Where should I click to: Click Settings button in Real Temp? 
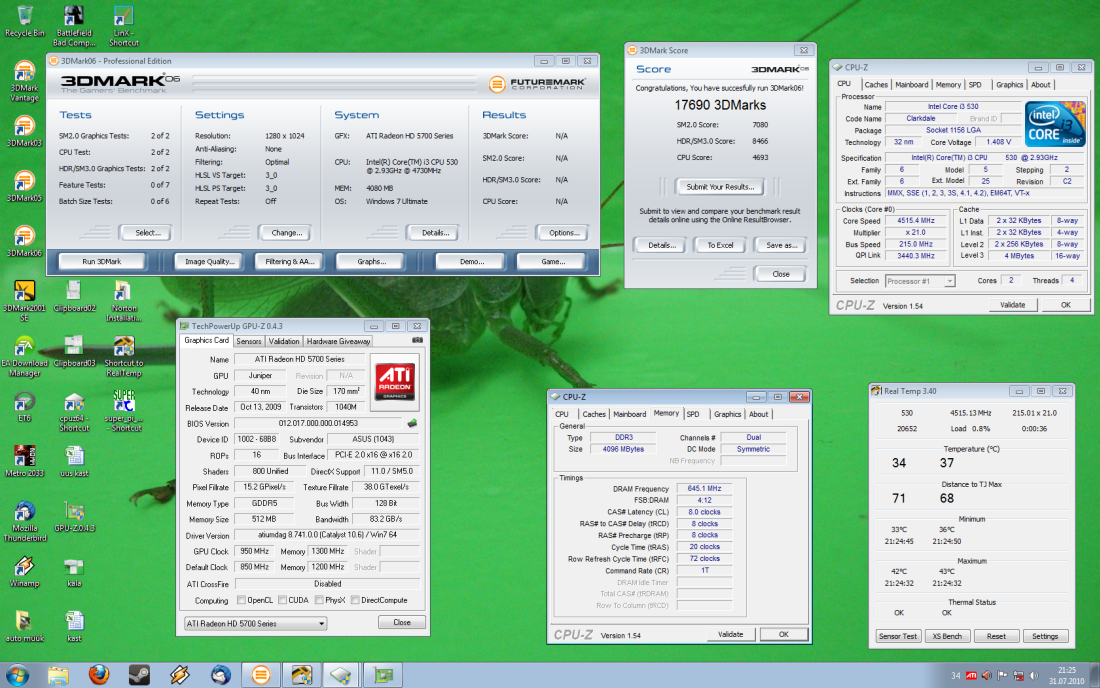coord(1045,636)
